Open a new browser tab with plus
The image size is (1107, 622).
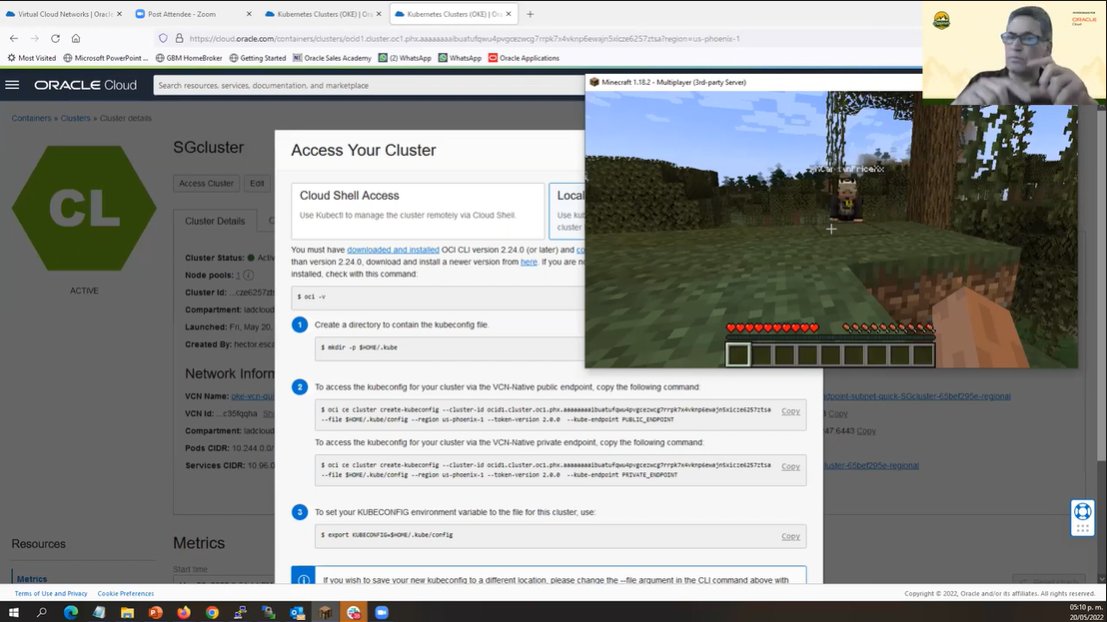point(530,13)
